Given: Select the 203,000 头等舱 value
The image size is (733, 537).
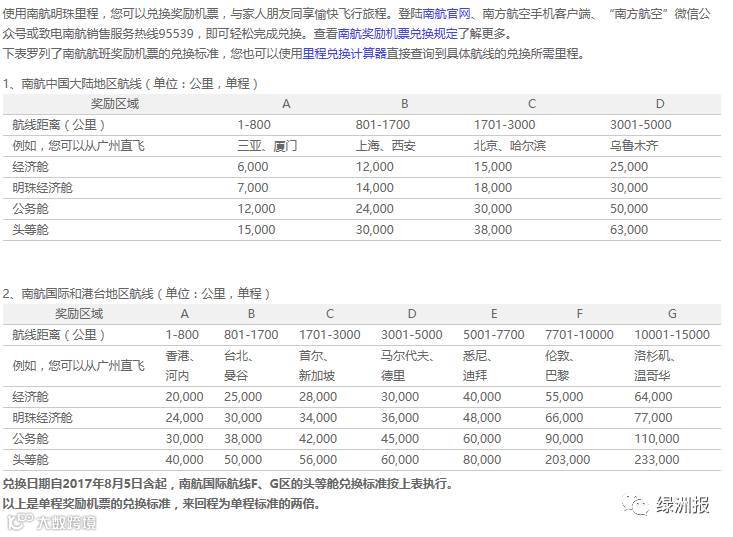Looking at the screenshot, I should tap(567, 460).
